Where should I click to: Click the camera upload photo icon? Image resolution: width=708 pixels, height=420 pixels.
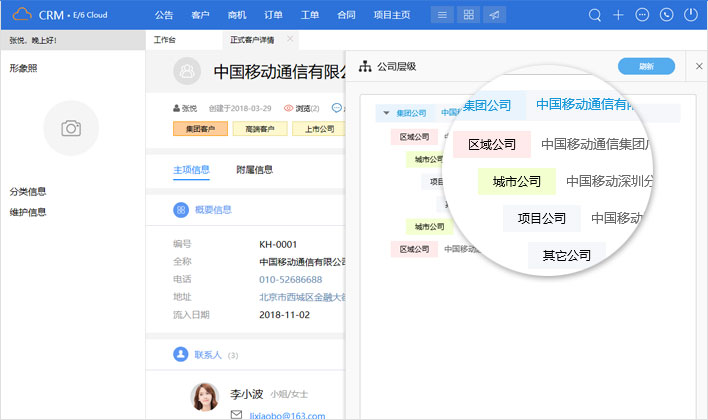pyautogui.click(x=71, y=128)
